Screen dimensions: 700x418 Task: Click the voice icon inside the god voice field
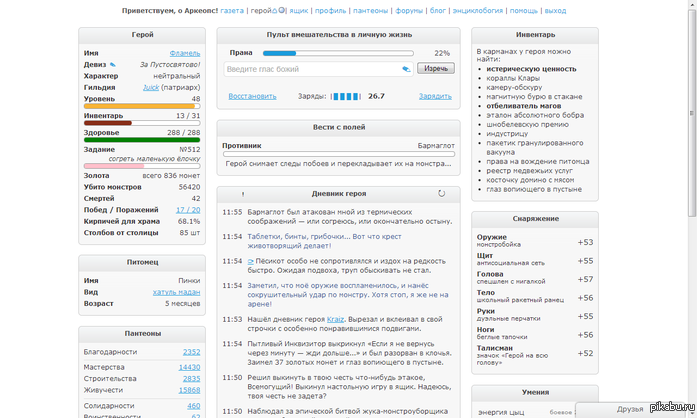pyautogui.click(x=406, y=69)
